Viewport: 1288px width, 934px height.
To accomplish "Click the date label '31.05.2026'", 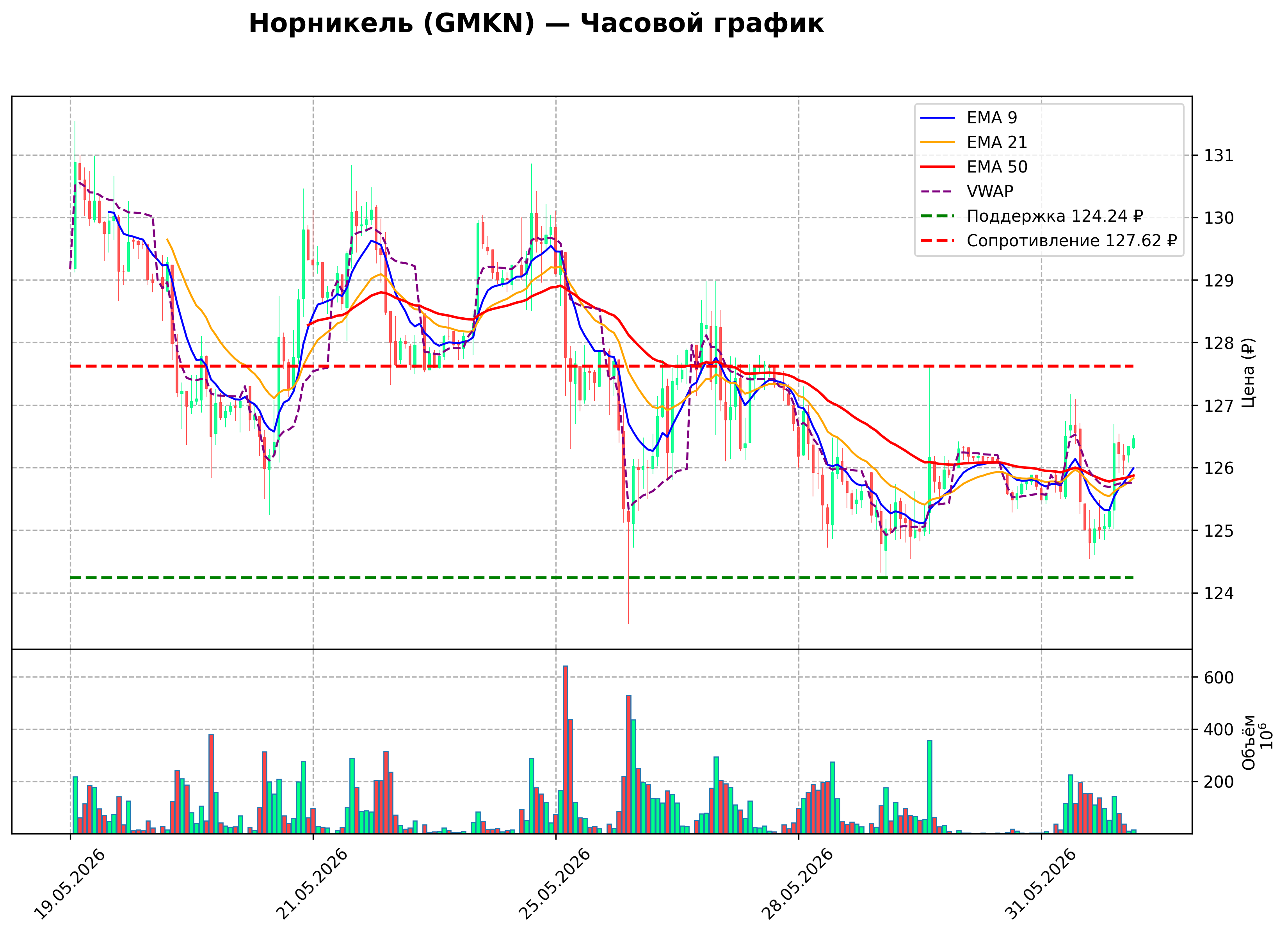I will click(x=1041, y=884).
